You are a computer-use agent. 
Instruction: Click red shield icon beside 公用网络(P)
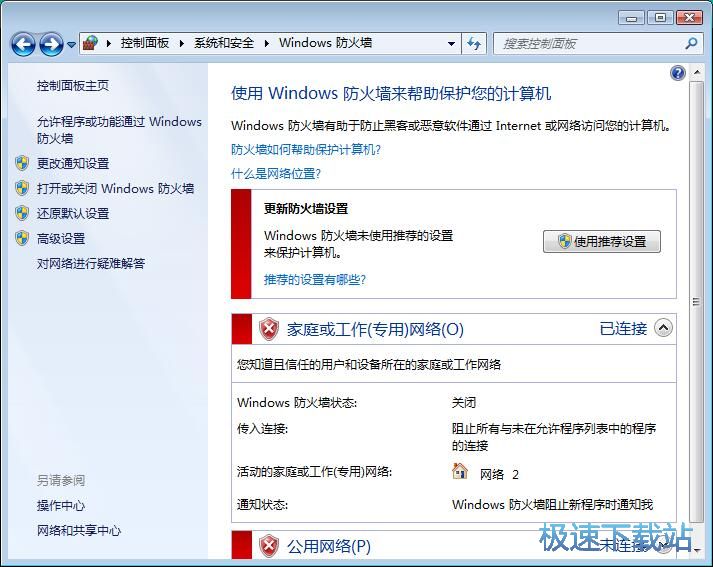click(x=269, y=546)
